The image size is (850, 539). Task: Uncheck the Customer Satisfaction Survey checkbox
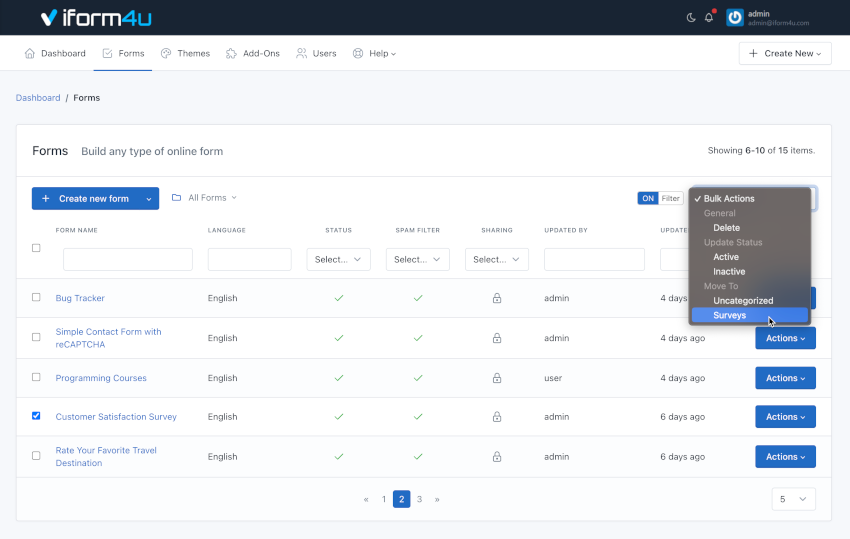pyautogui.click(x=36, y=415)
